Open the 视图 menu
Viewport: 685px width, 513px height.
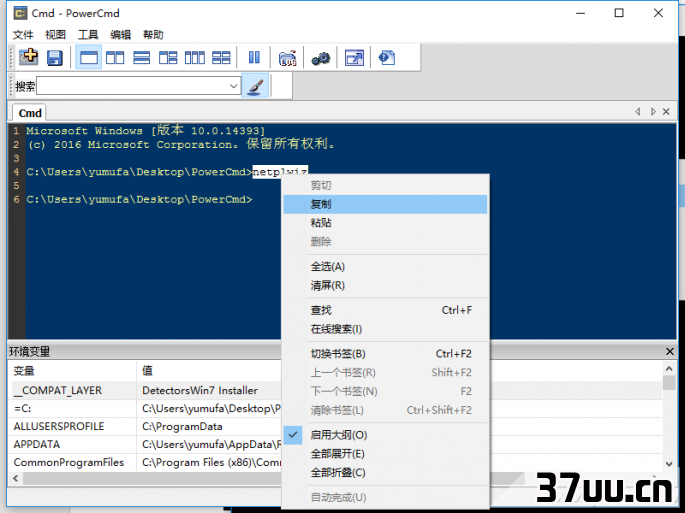click(x=55, y=35)
